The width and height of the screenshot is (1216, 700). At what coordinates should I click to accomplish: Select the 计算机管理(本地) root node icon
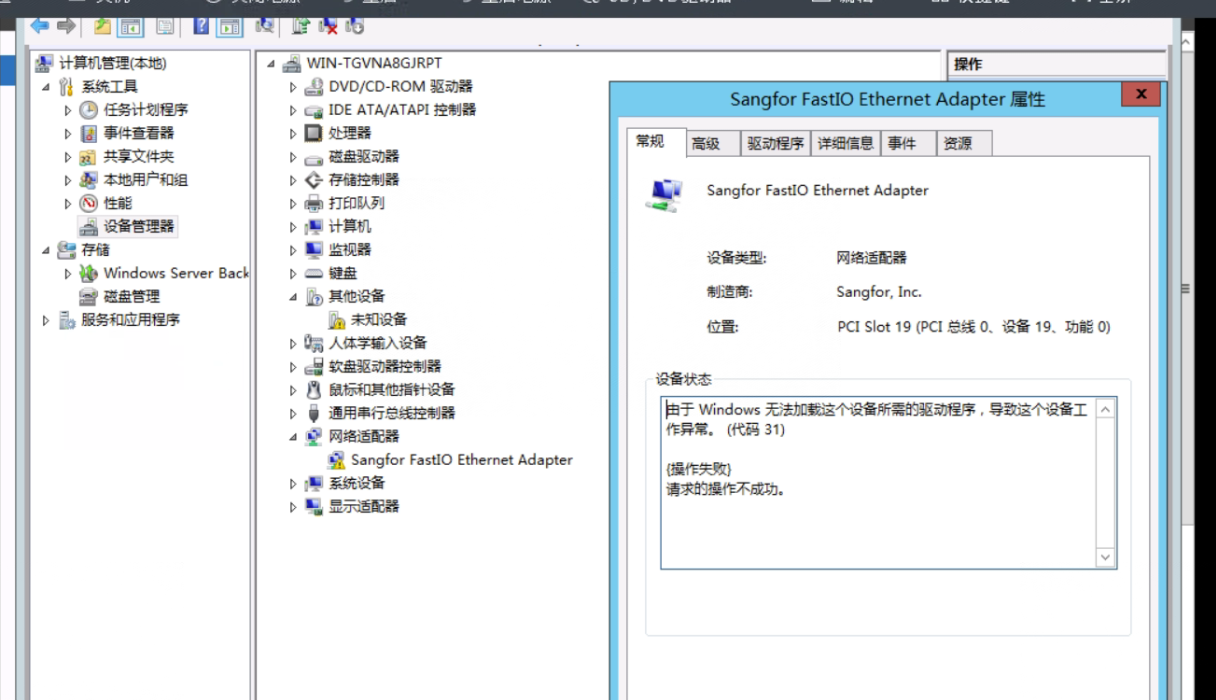45,63
